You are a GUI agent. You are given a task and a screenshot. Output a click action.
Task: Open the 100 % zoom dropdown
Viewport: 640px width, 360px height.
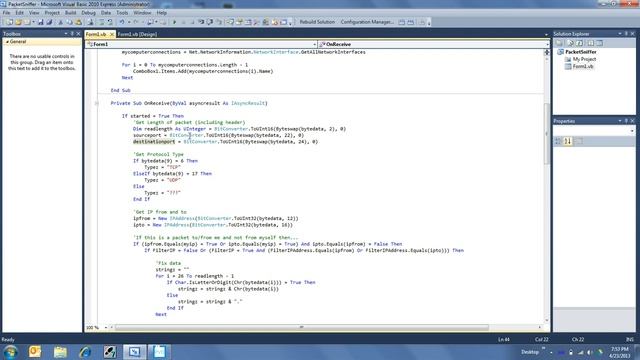pos(106,327)
